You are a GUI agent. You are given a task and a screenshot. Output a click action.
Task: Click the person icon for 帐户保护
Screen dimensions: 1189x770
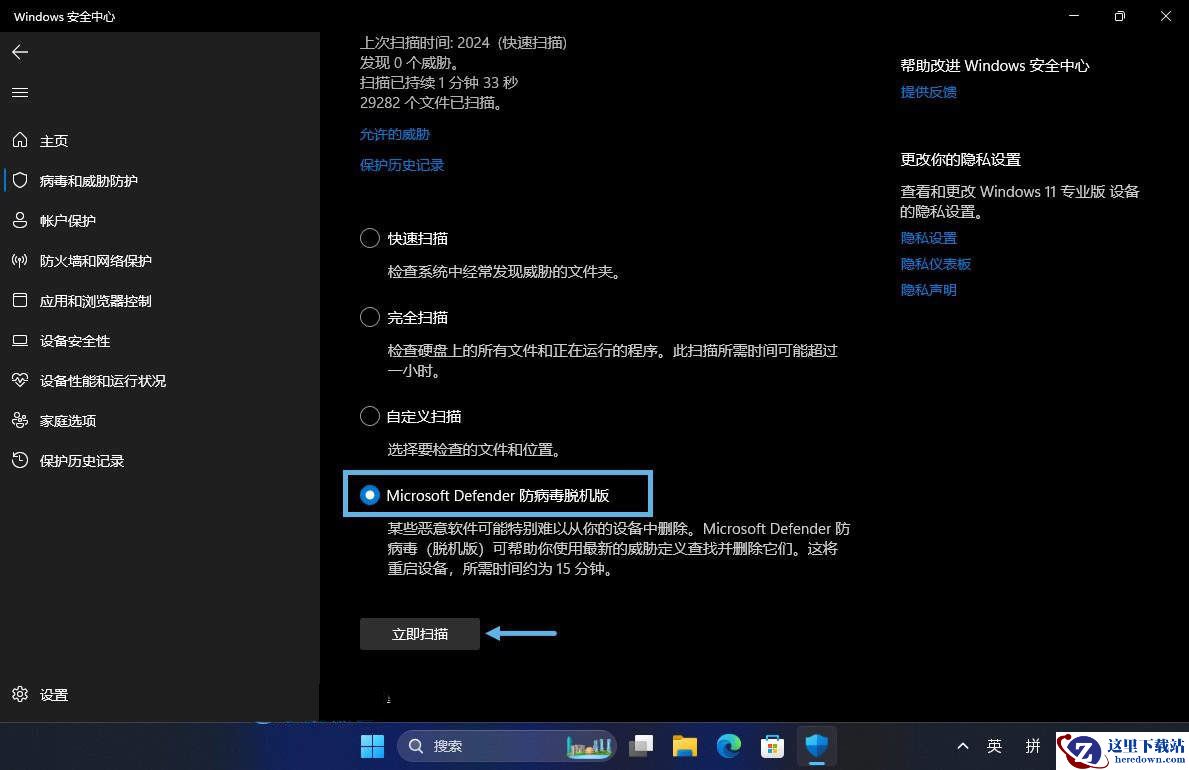coord(20,221)
